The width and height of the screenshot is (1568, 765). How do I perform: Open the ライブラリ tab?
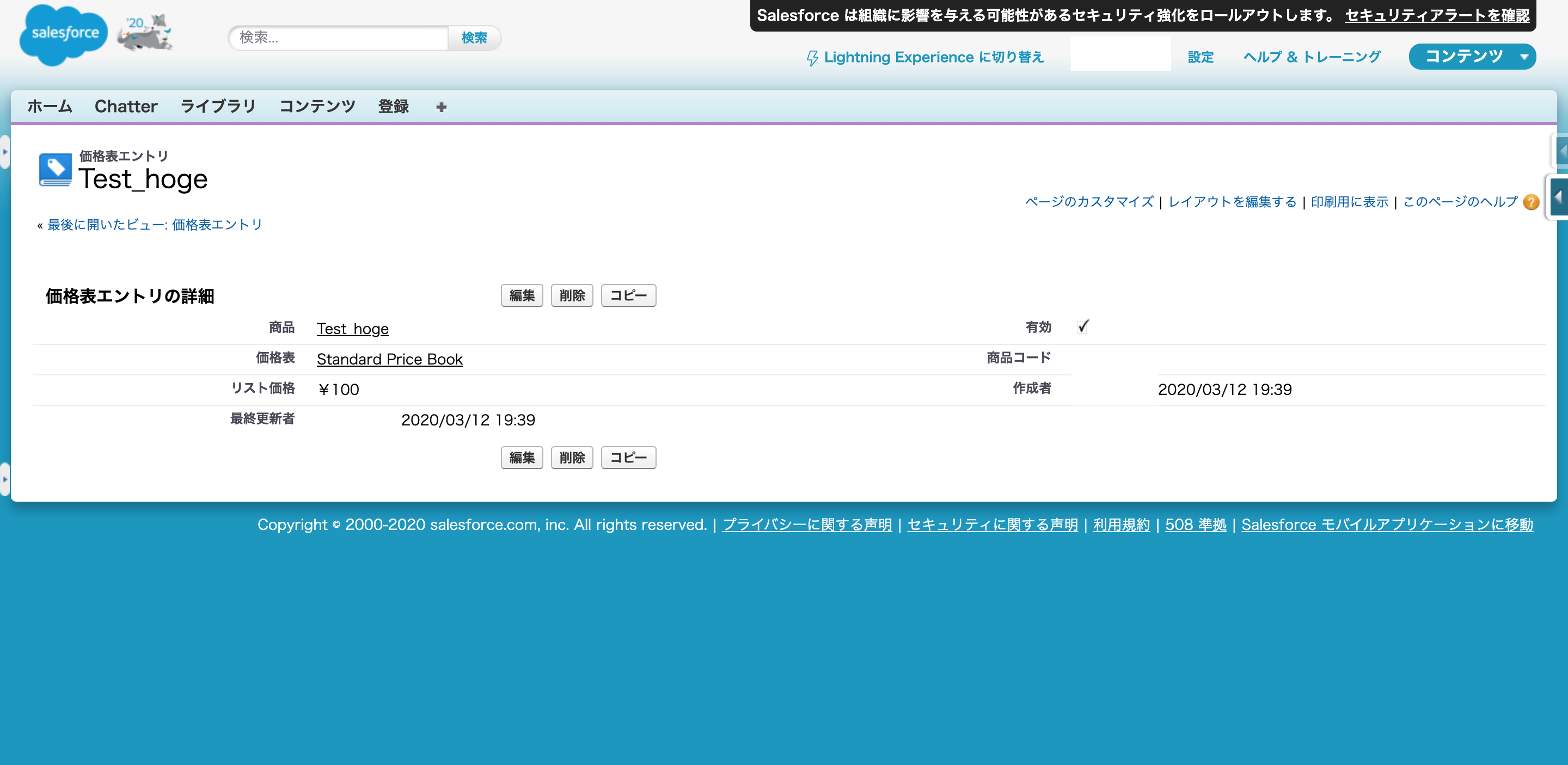[218, 107]
